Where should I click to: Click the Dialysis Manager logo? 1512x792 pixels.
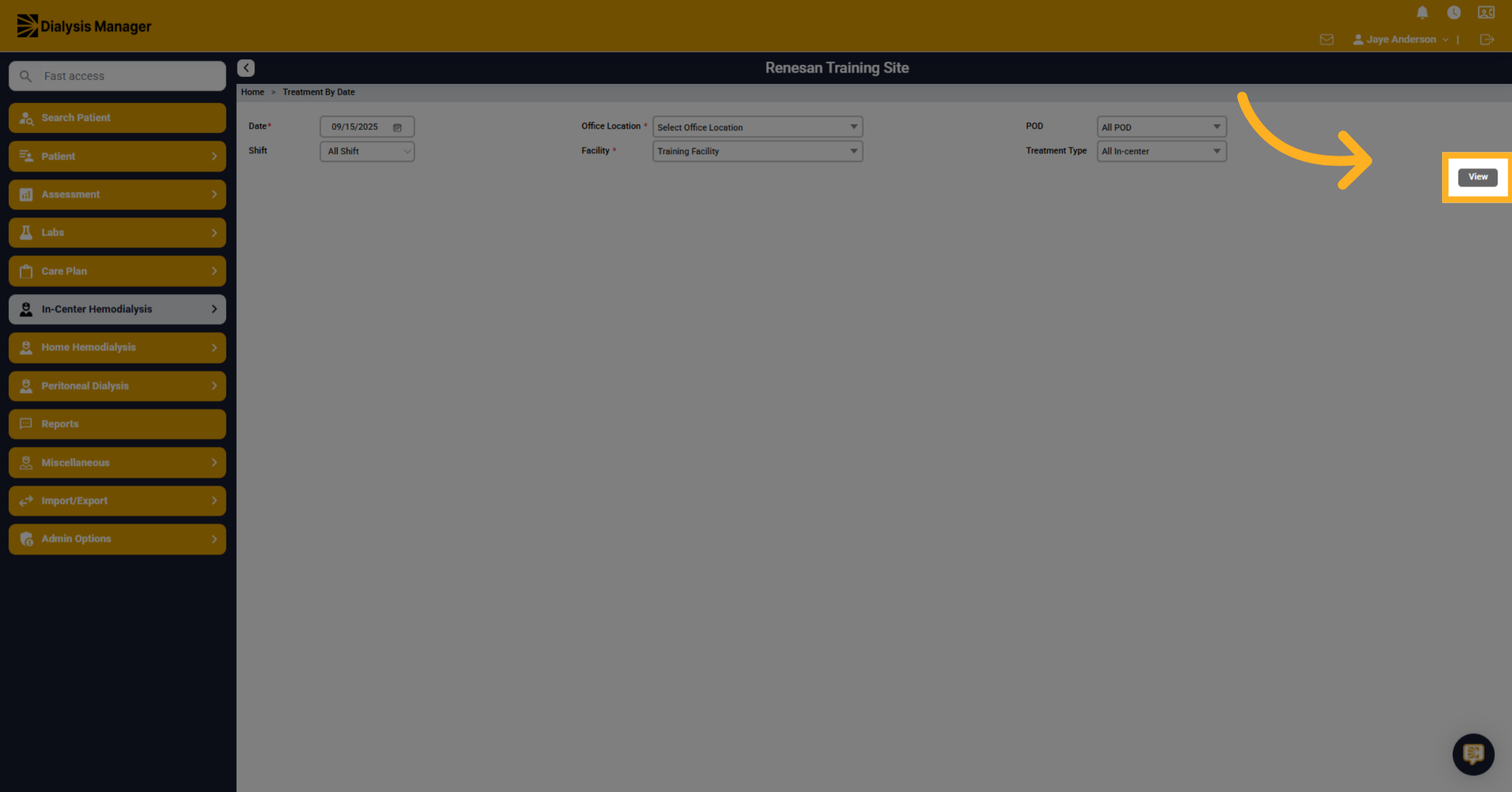[x=84, y=26]
